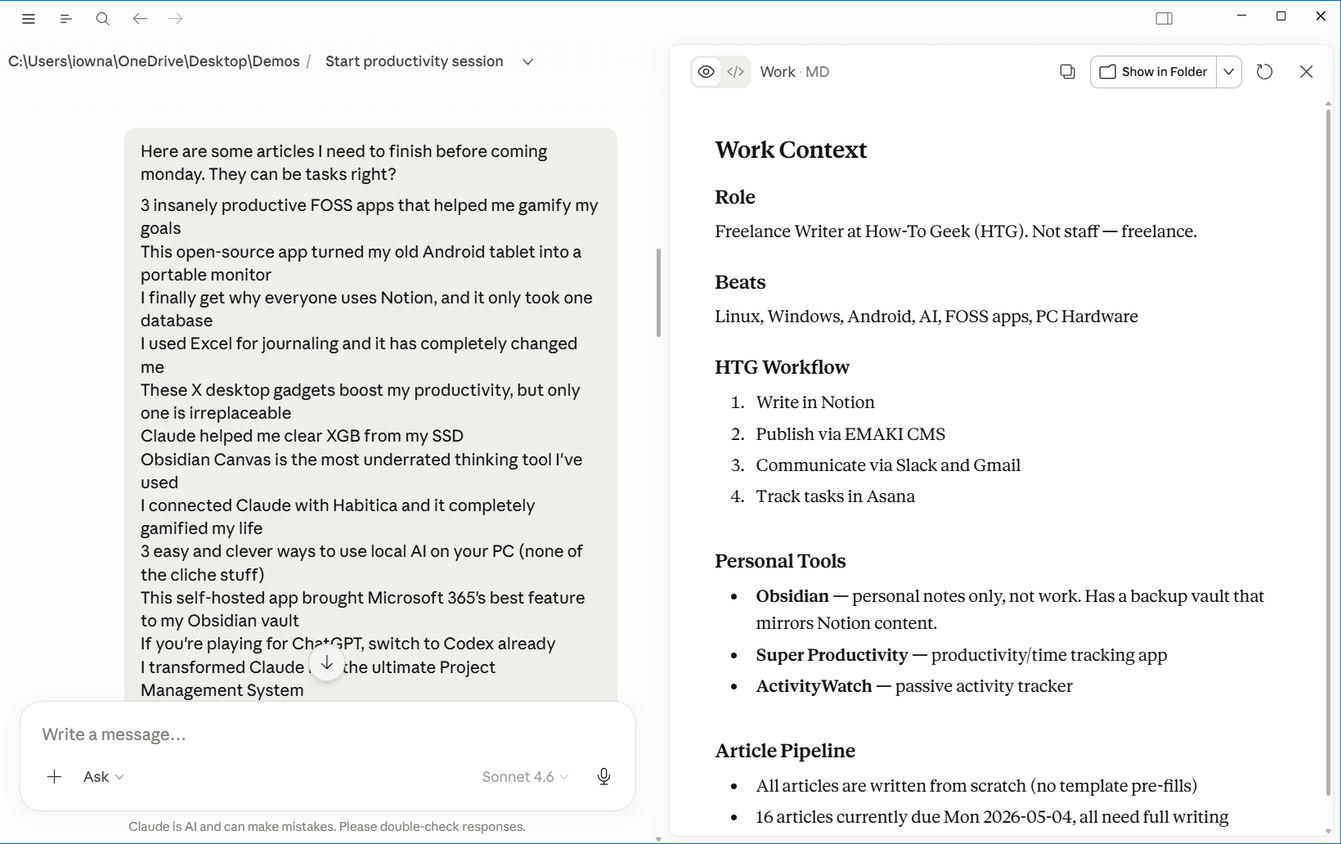Image resolution: width=1341 pixels, height=844 pixels.
Task: Open the hamburger menu
Action: click(28, 19)
